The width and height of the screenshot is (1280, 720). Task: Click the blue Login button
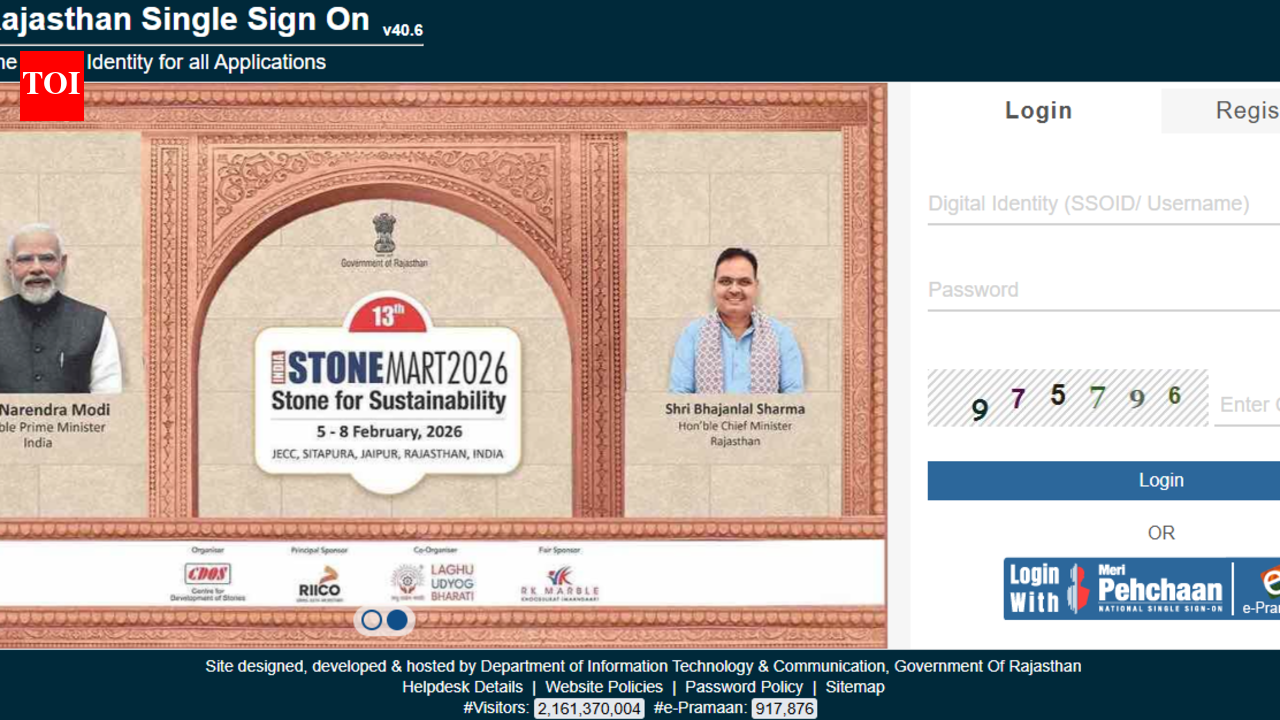[1104, 480]
